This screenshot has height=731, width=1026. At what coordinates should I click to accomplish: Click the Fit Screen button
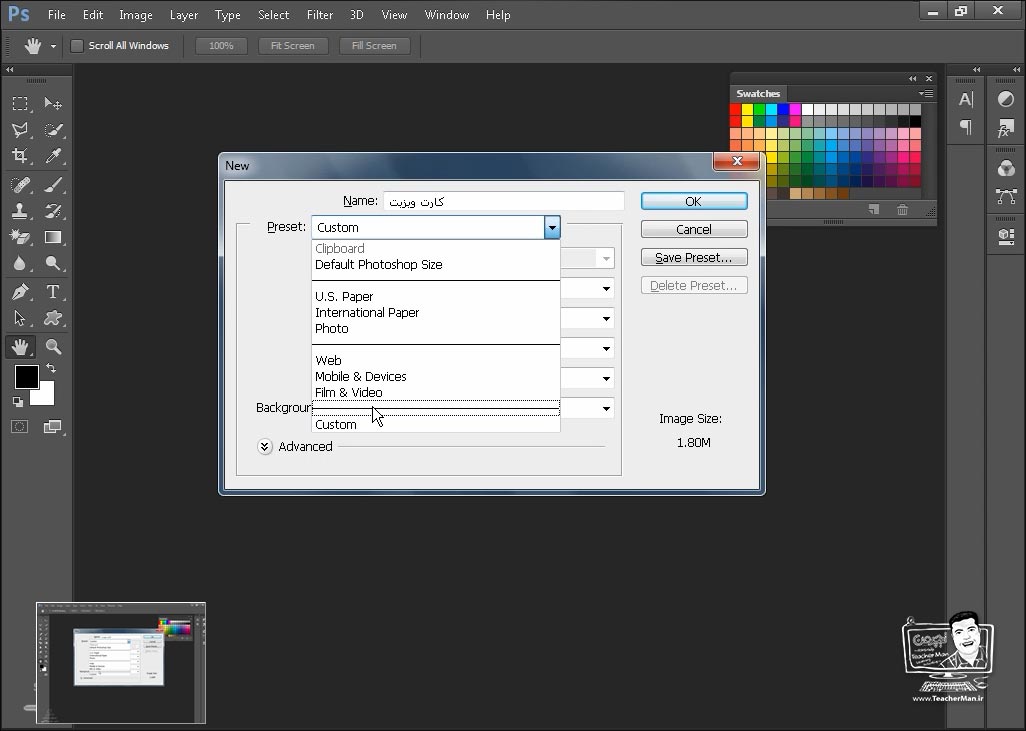[292, 46]
